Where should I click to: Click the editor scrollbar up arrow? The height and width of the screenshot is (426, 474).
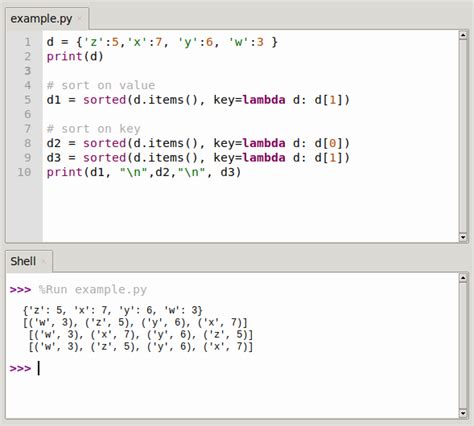pos(463,35)
